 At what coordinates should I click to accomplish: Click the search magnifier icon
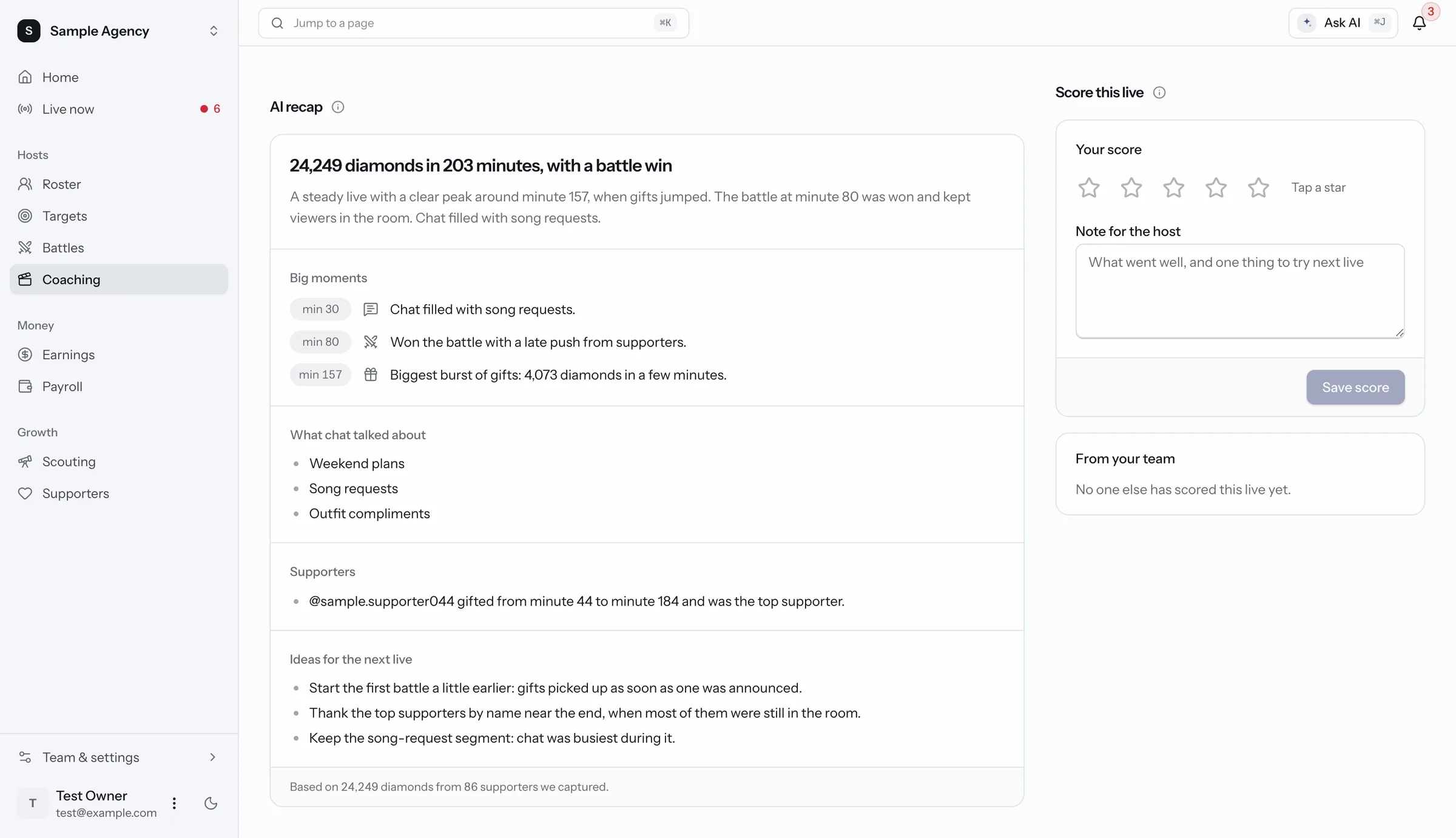277,23
